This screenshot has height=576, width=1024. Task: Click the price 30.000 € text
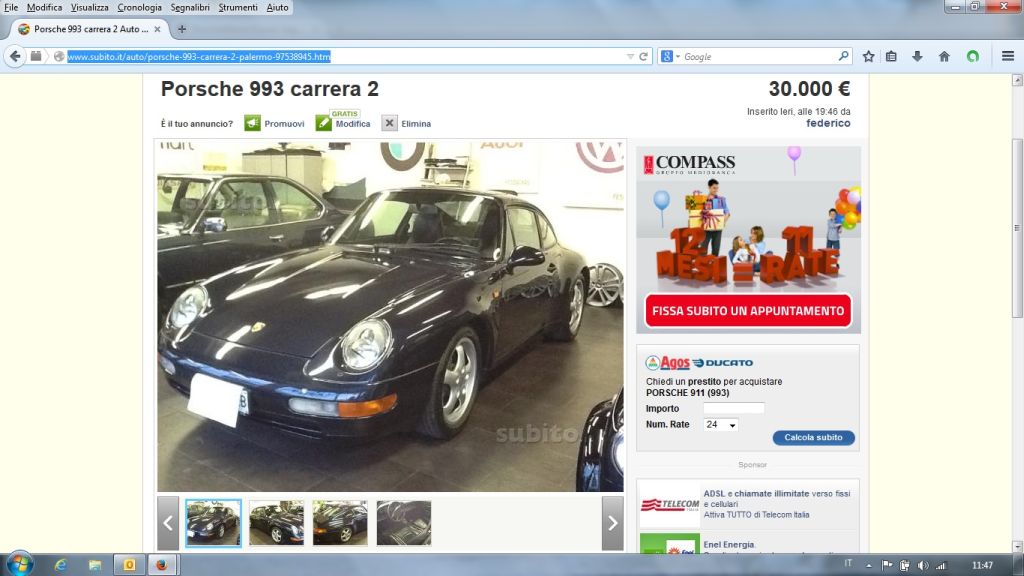(809, 89)
